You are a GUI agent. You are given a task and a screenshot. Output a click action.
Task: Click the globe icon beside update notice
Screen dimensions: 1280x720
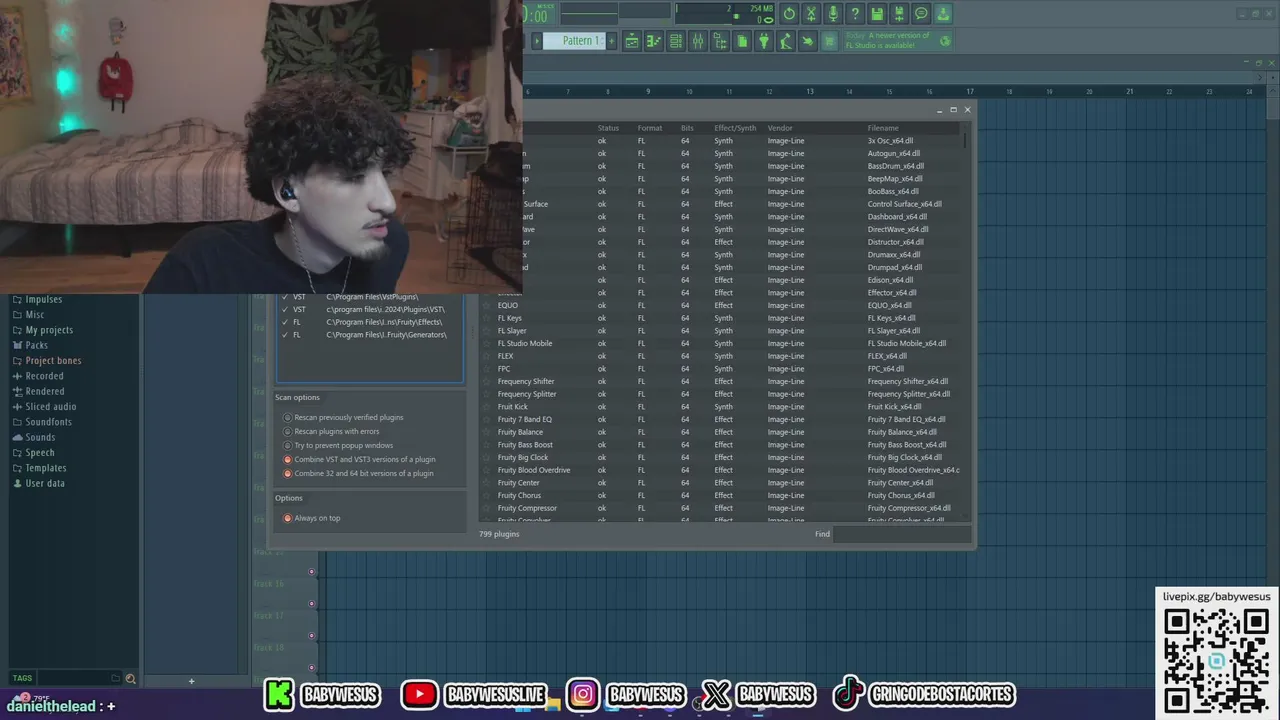coord(945,41)
